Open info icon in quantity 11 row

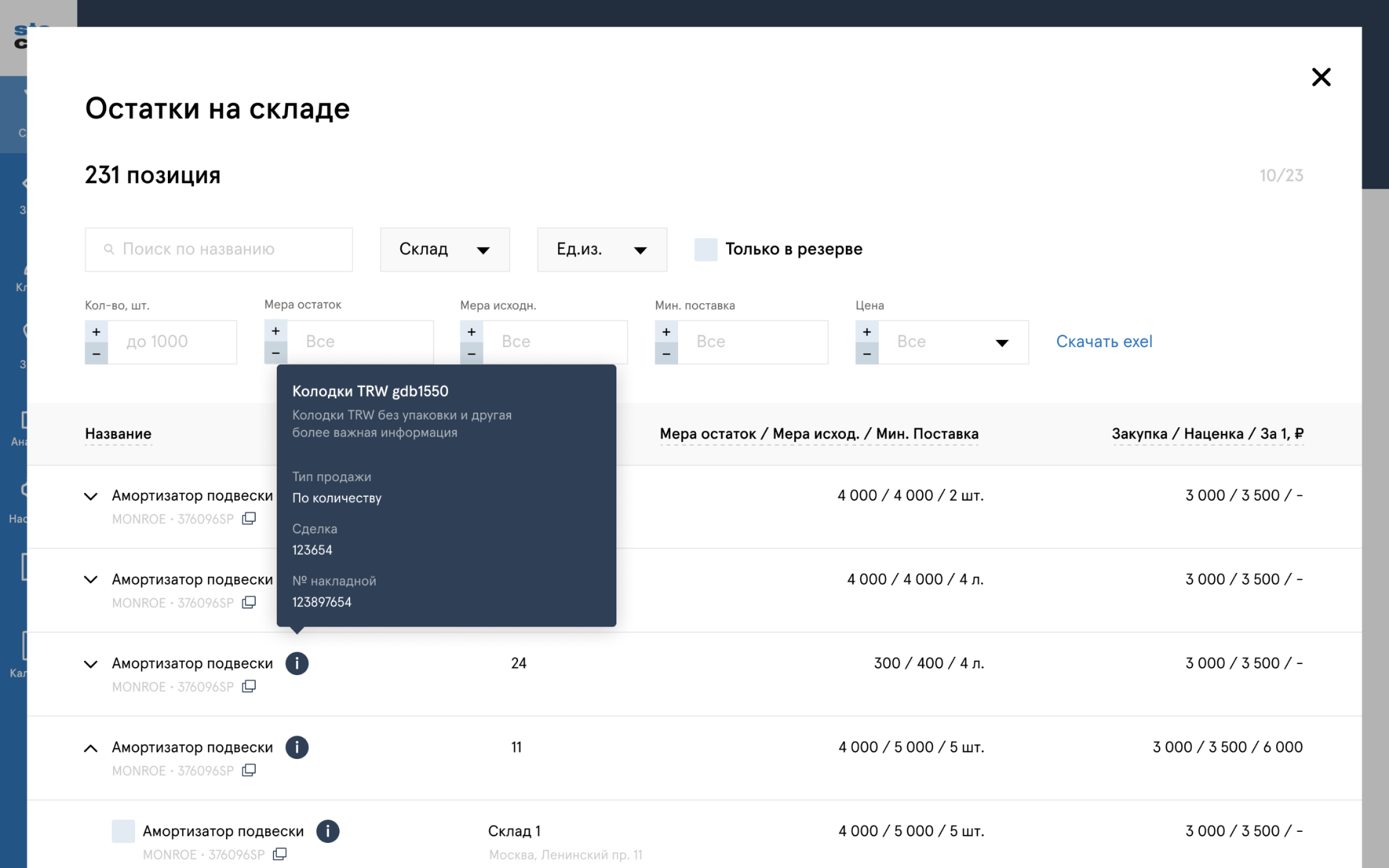tap(297, 747)
